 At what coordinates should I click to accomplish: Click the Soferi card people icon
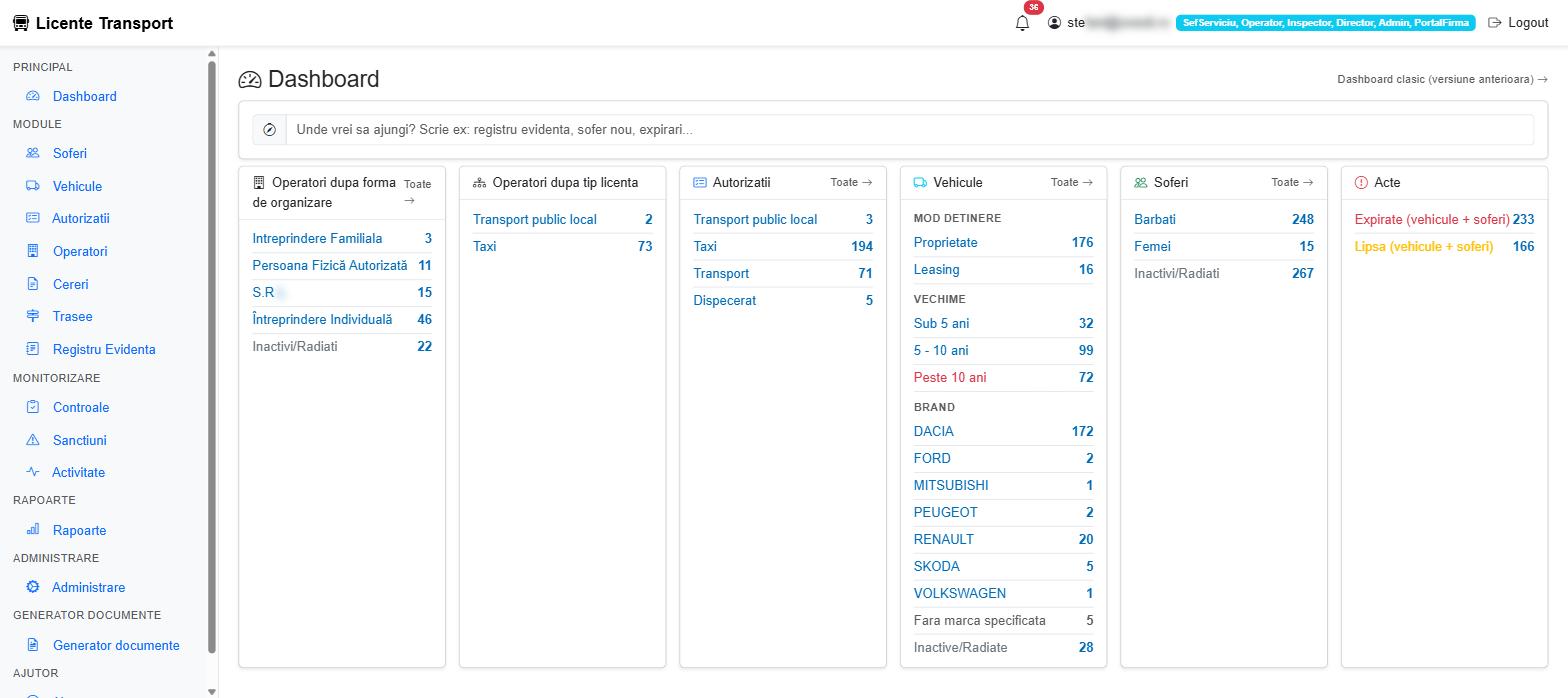click(1141, 183)
